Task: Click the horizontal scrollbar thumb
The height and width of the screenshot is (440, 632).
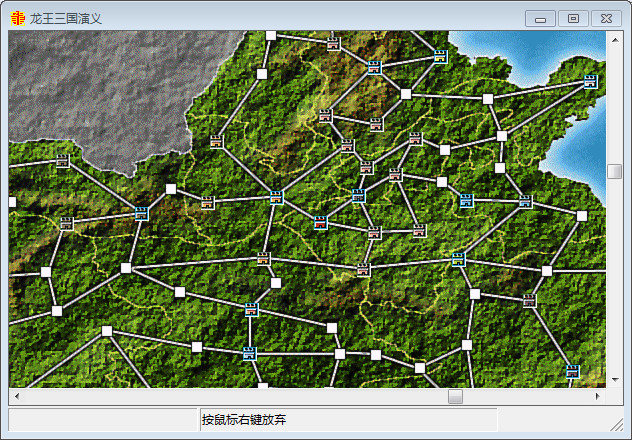Action: [x=455, y=397]
